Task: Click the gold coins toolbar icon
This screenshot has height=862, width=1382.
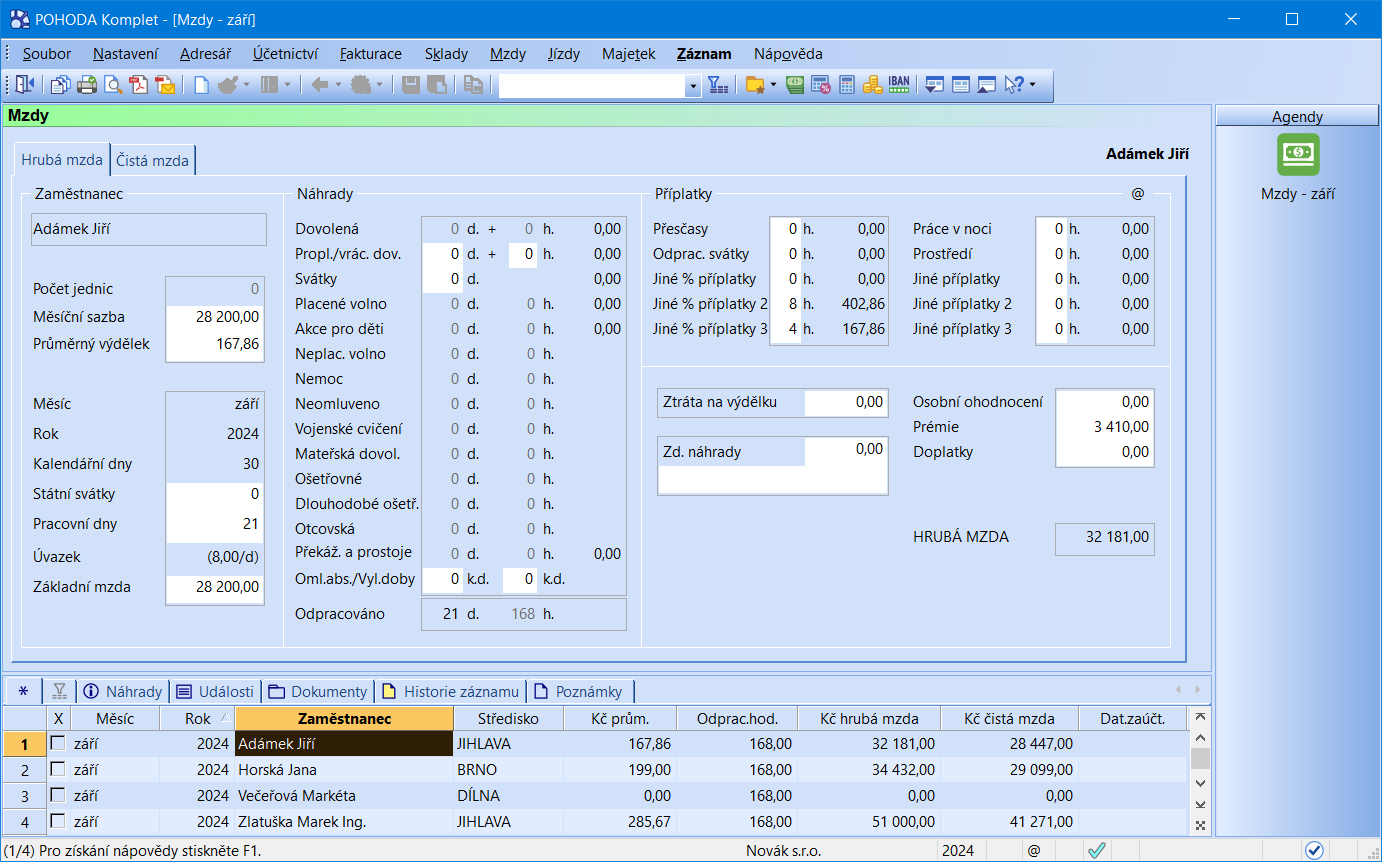Action: click(x=873, y=86)
